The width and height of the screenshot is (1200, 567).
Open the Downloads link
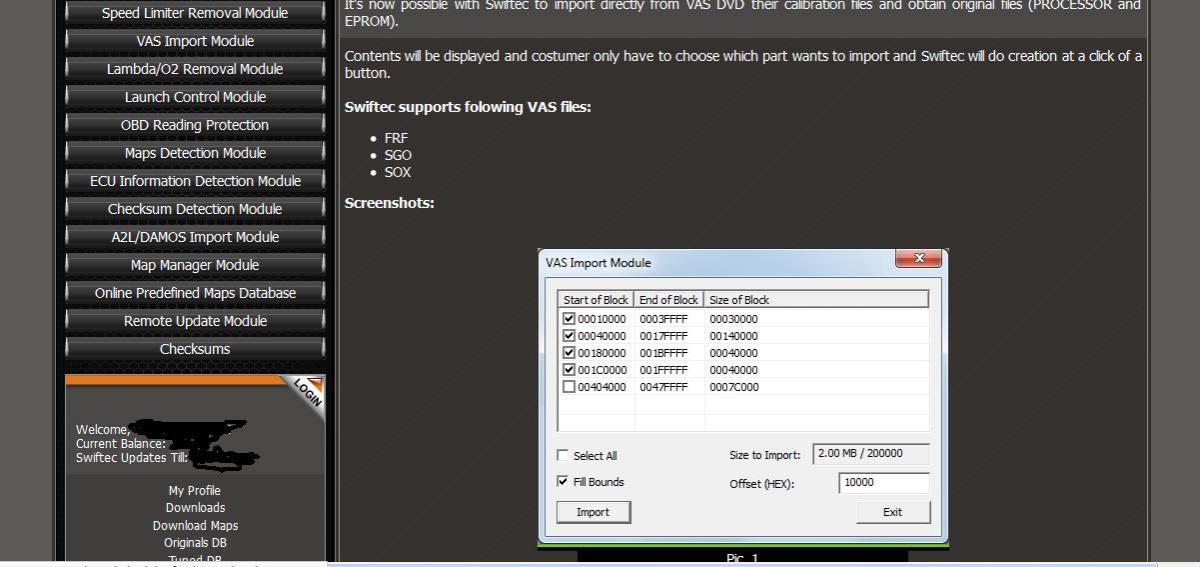click(195, 508)
